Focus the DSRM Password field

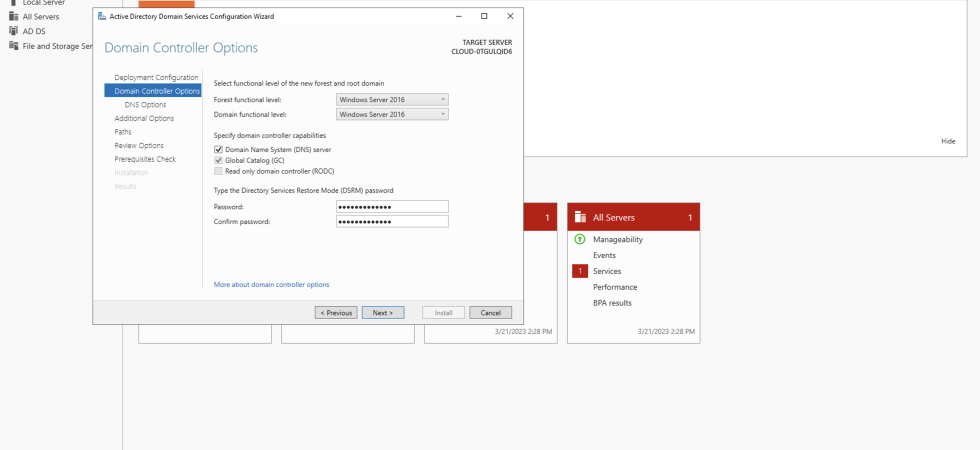(x=392, y=207)
